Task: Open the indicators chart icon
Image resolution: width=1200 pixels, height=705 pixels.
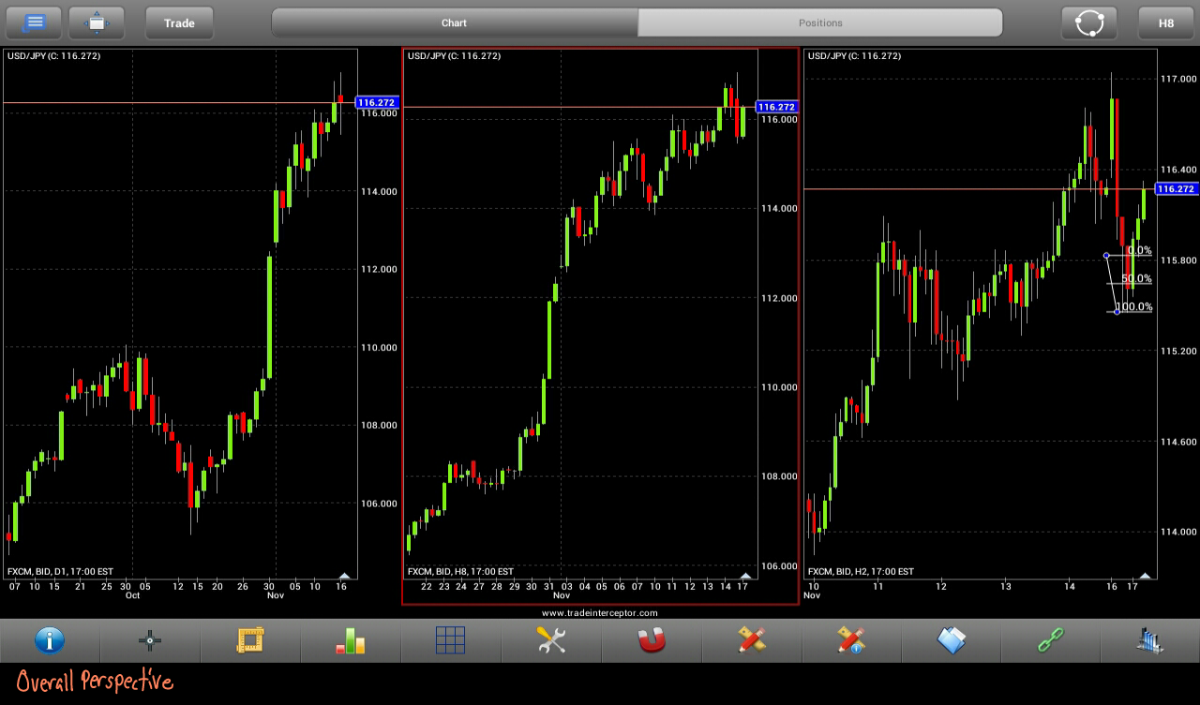Action: (x=1150, y=640)
